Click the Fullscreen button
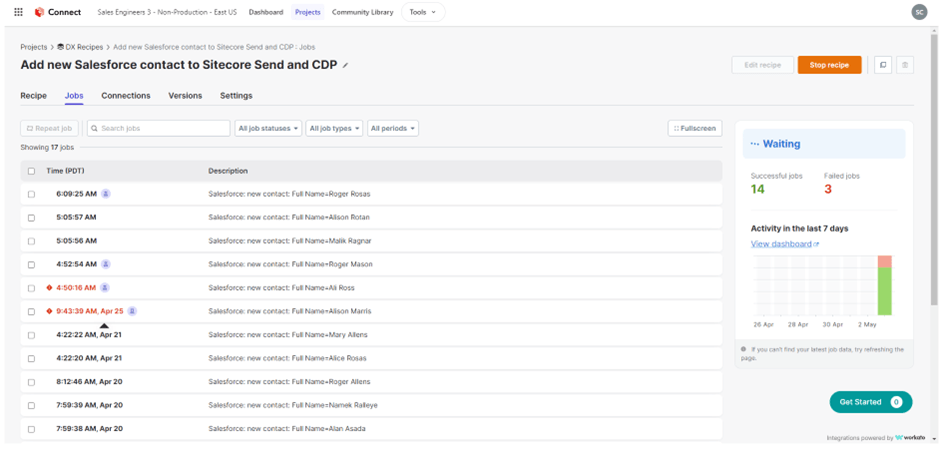The height and width of the screenshot is (449, 944). 695,128
